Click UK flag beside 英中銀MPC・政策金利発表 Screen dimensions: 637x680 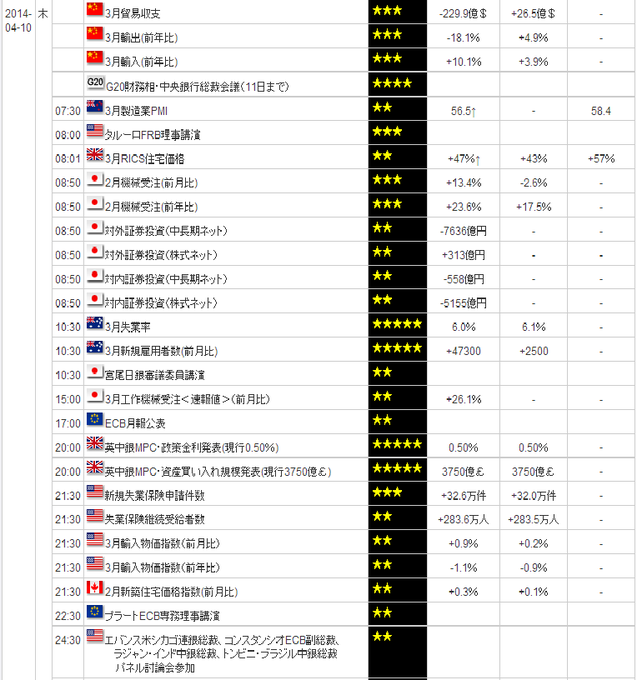95,443
